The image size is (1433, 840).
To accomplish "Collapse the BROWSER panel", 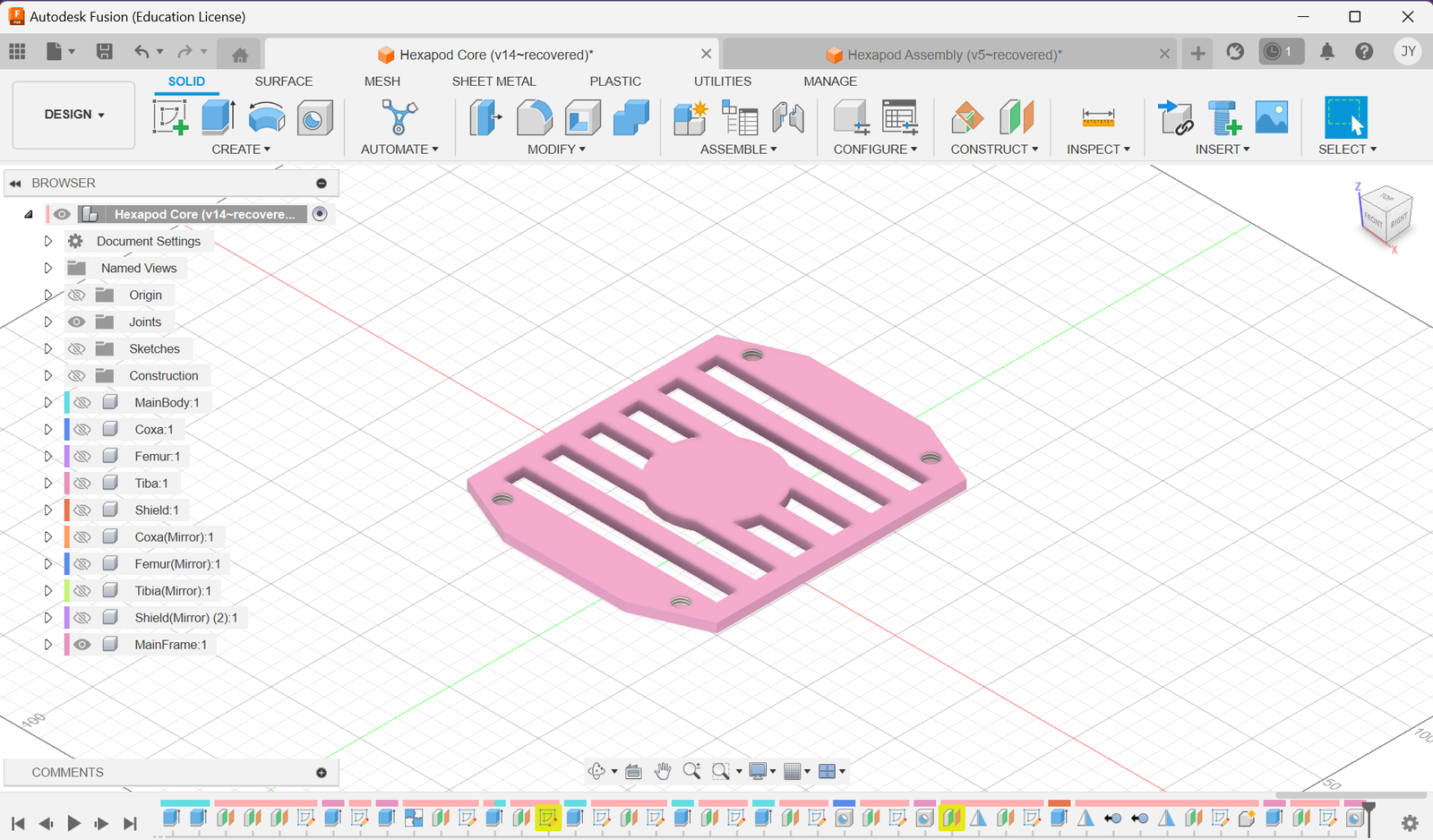I will pyautogui.click(x=14, y=183).
